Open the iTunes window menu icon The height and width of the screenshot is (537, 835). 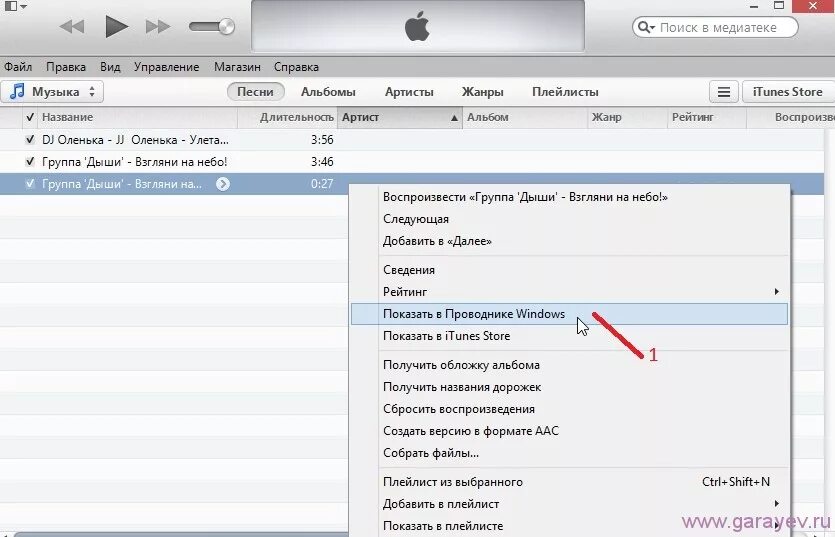tap(14, 6)
